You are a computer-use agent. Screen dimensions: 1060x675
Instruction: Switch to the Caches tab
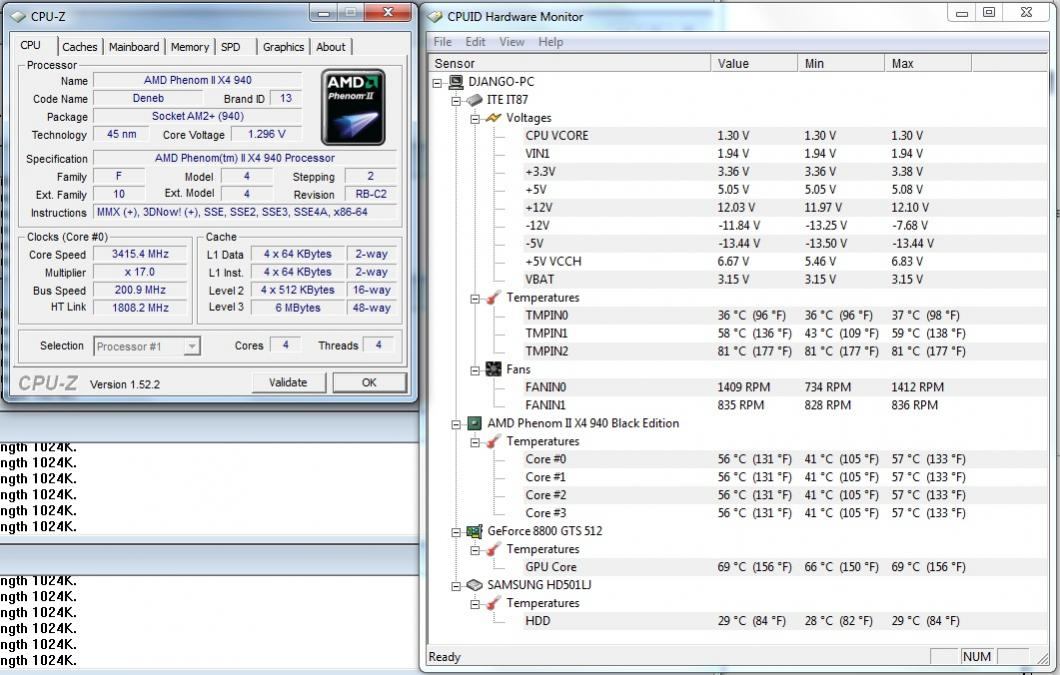pos(80,47)
